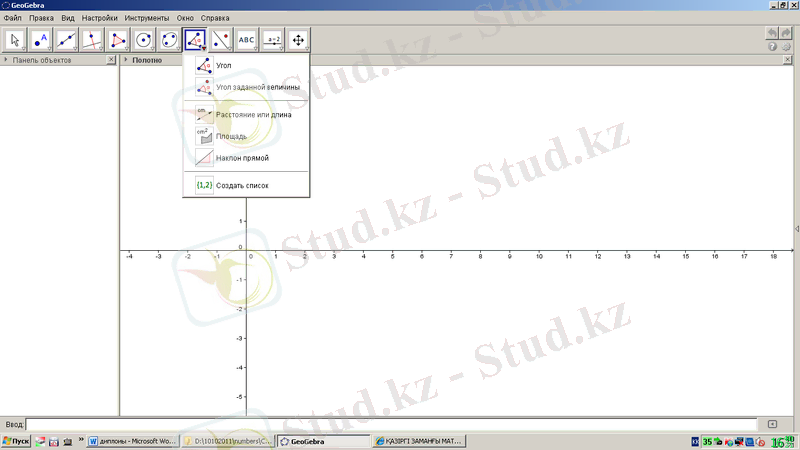Click the system tray clock
Image resolution: width=800 pixels, height=450 pixels.
tap(783, 442)
